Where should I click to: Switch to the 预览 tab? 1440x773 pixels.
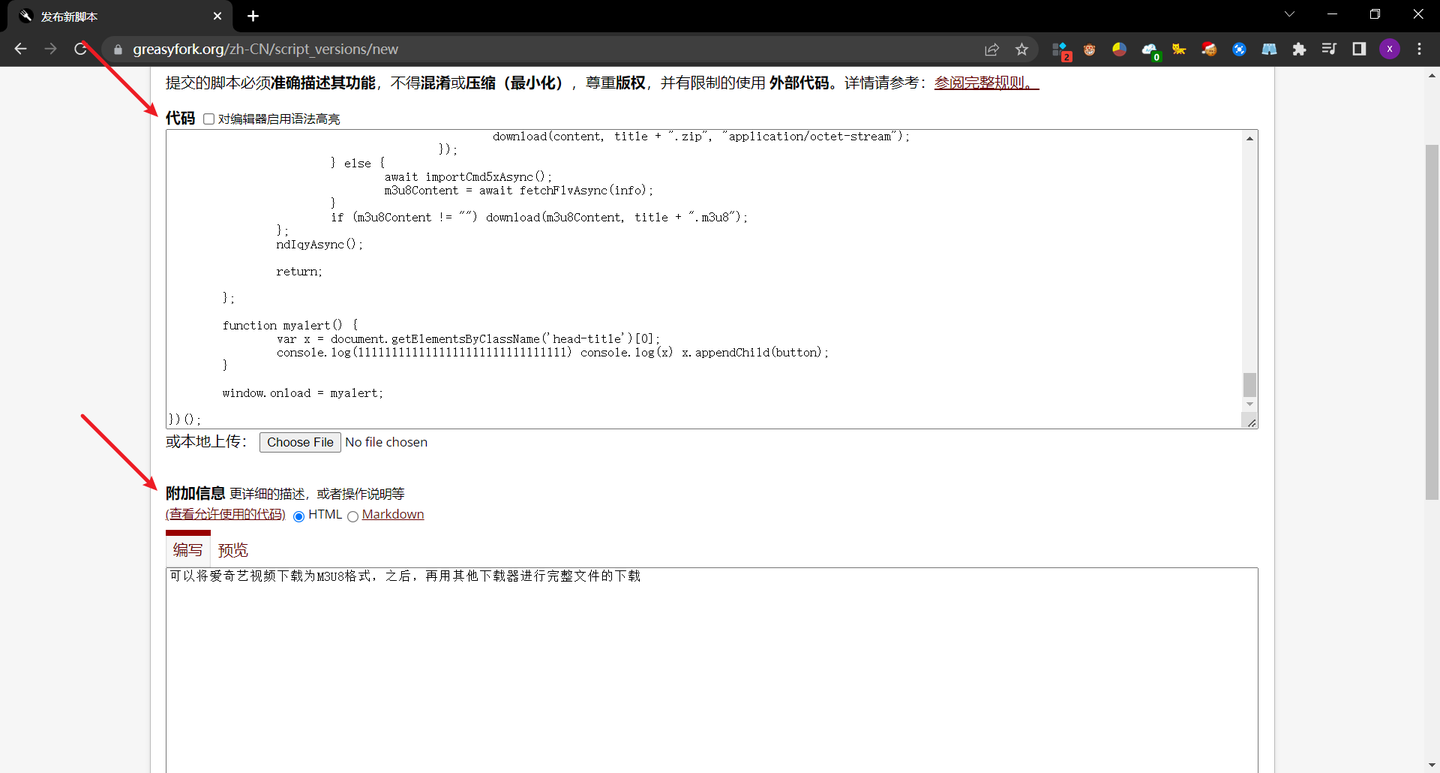(233, 550)
